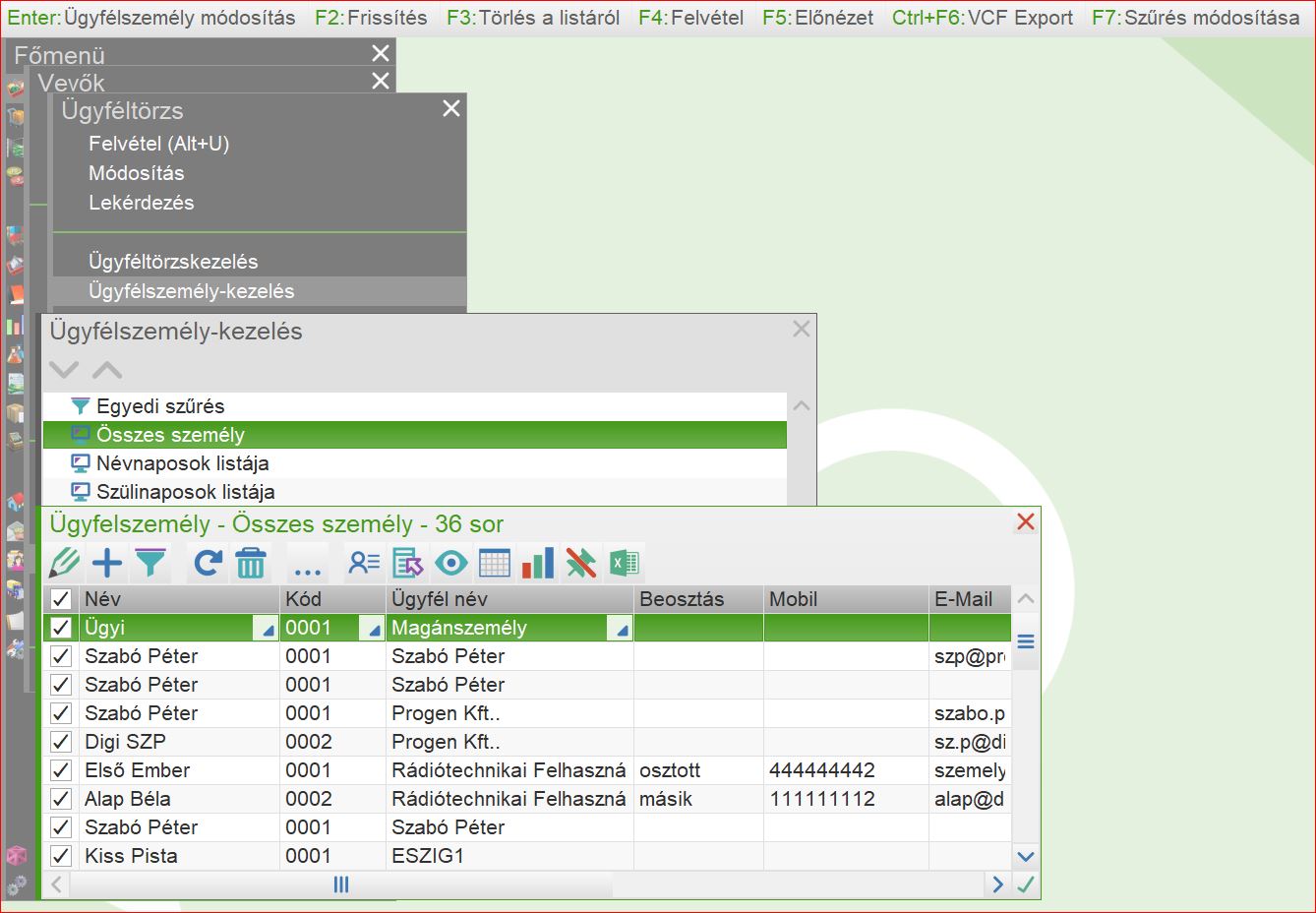Toggle the select-all checkbox in header
This screenshot has width=1316, height=913.
pos(61,599)
